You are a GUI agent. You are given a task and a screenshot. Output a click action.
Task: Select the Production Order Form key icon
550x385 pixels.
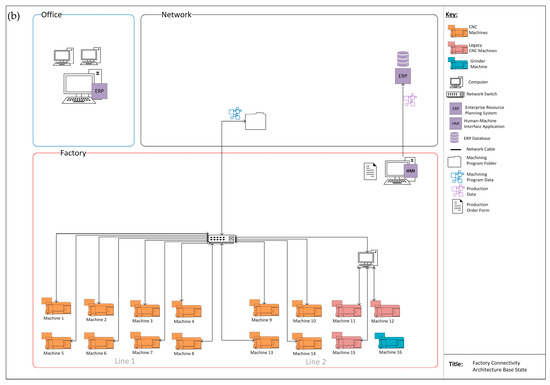click(x=457, y=207)
